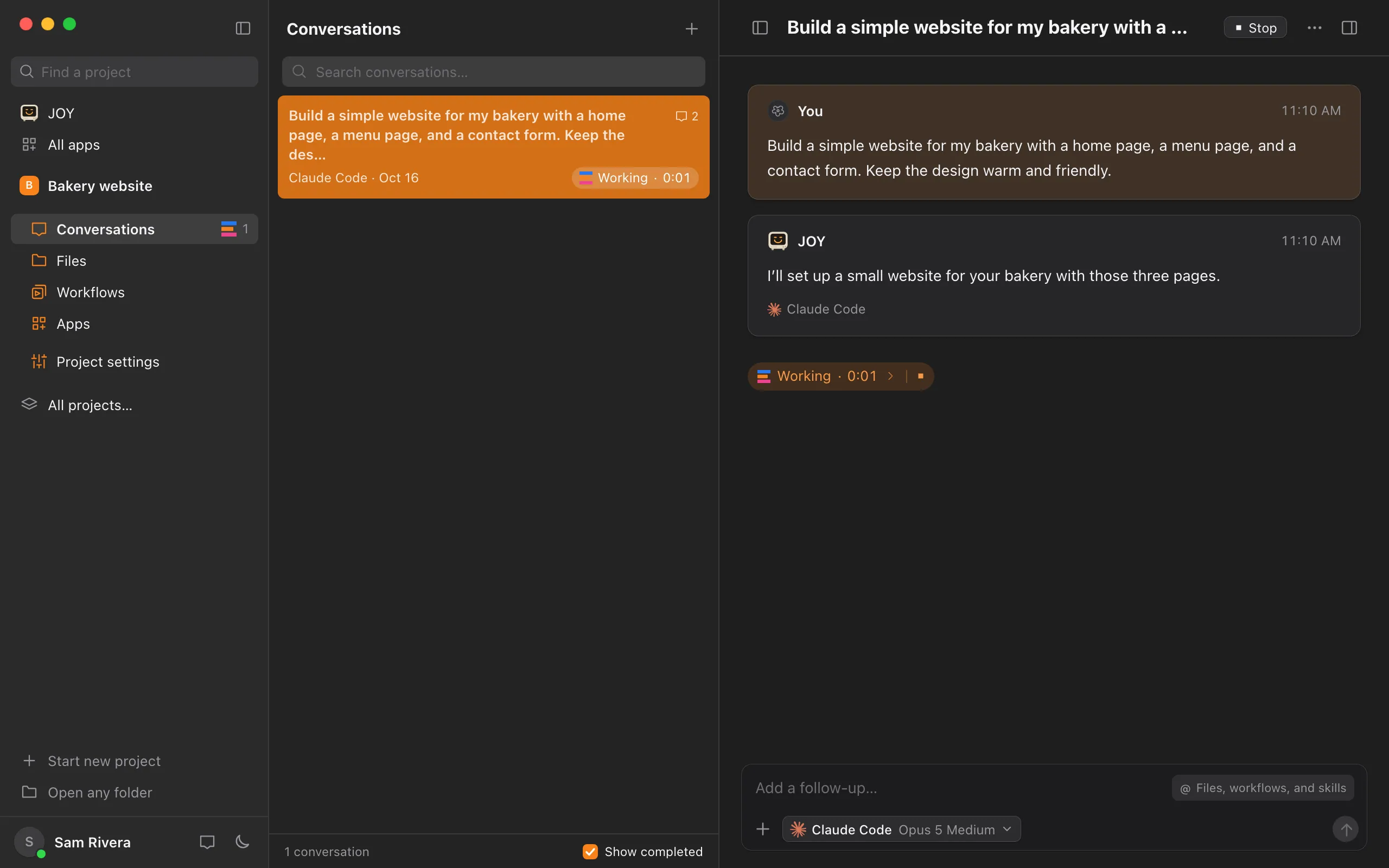Toggle the left sidebar panel icon
Image resolution: width=1389 pixels, height=868 pixels.
point(243,28)
